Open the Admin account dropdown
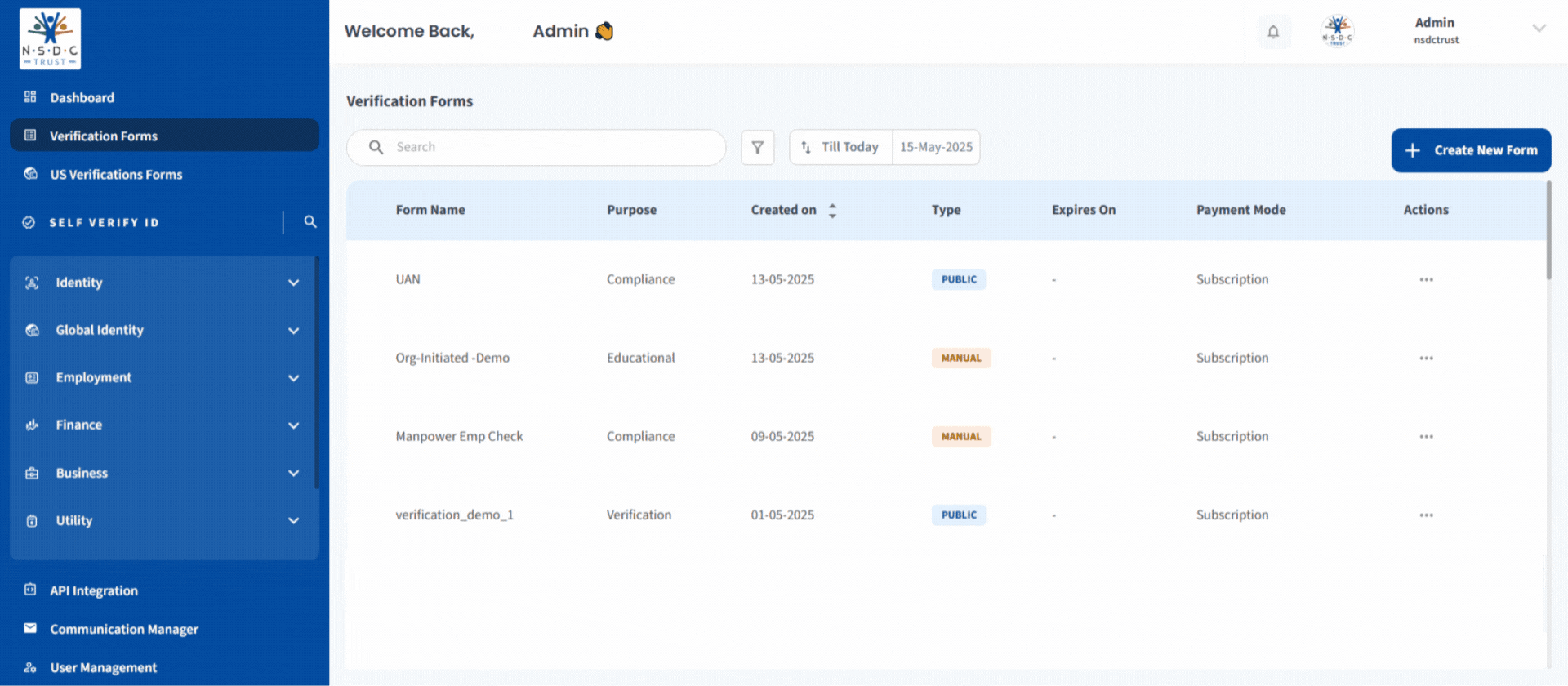This screenshot has height=686, width=1568. pos(1539,29)
